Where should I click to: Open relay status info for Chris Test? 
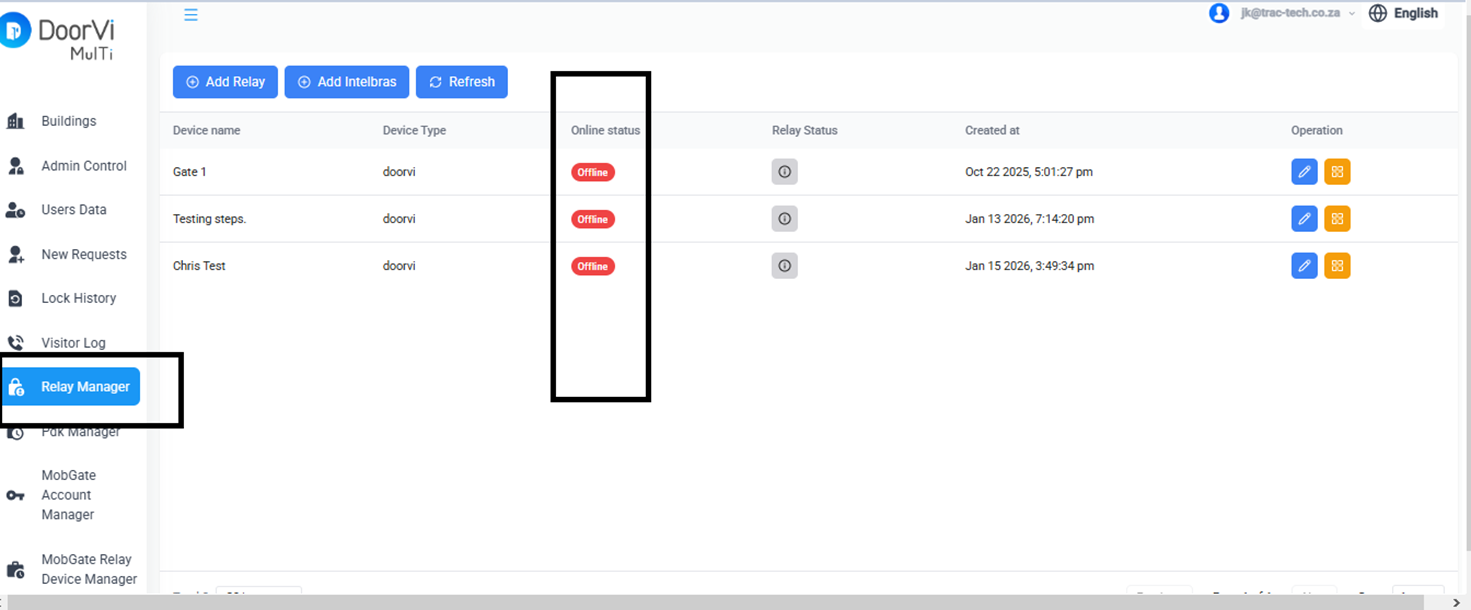[x=785, y=266]
